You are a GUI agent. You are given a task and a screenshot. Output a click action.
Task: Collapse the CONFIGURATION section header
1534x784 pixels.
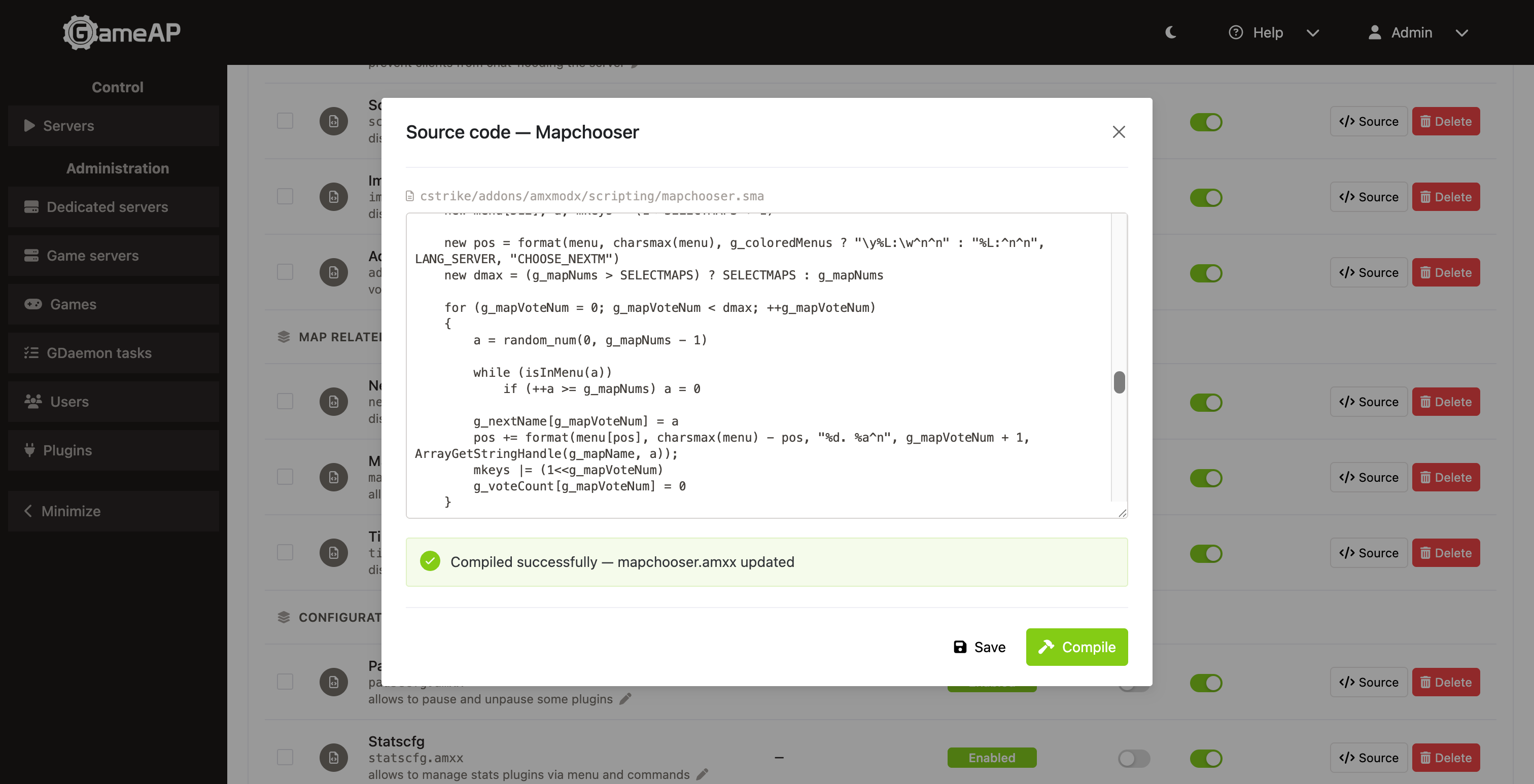340,617
